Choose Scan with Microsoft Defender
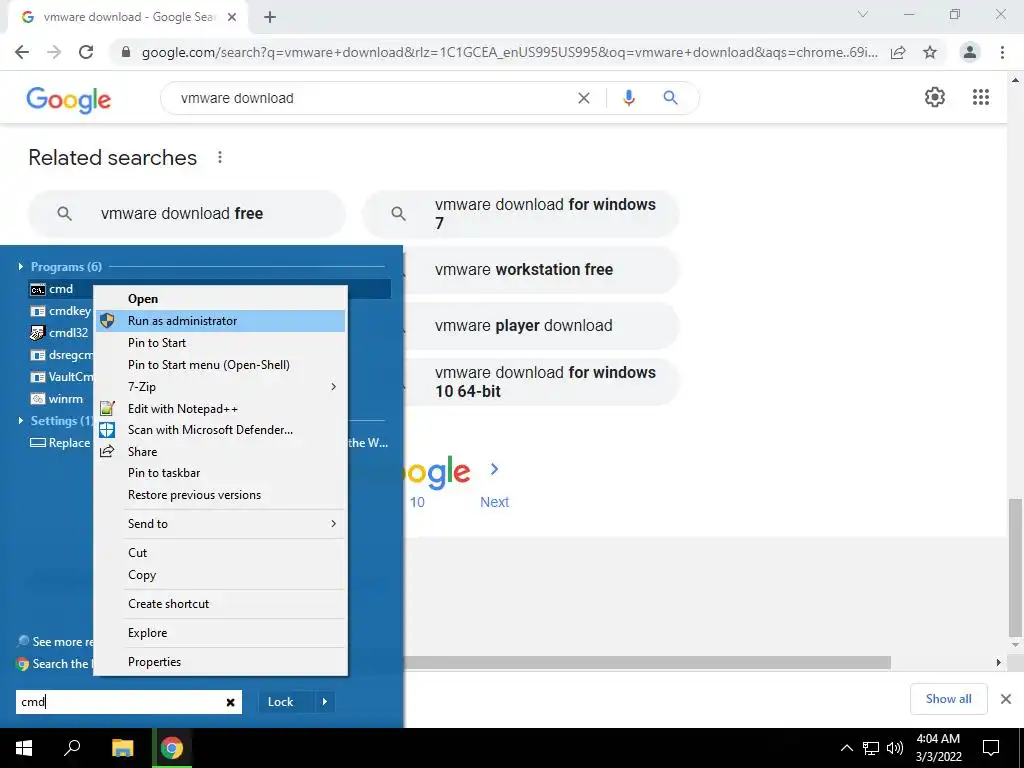This screenshot has height=768, width=1024. point(221,430)
